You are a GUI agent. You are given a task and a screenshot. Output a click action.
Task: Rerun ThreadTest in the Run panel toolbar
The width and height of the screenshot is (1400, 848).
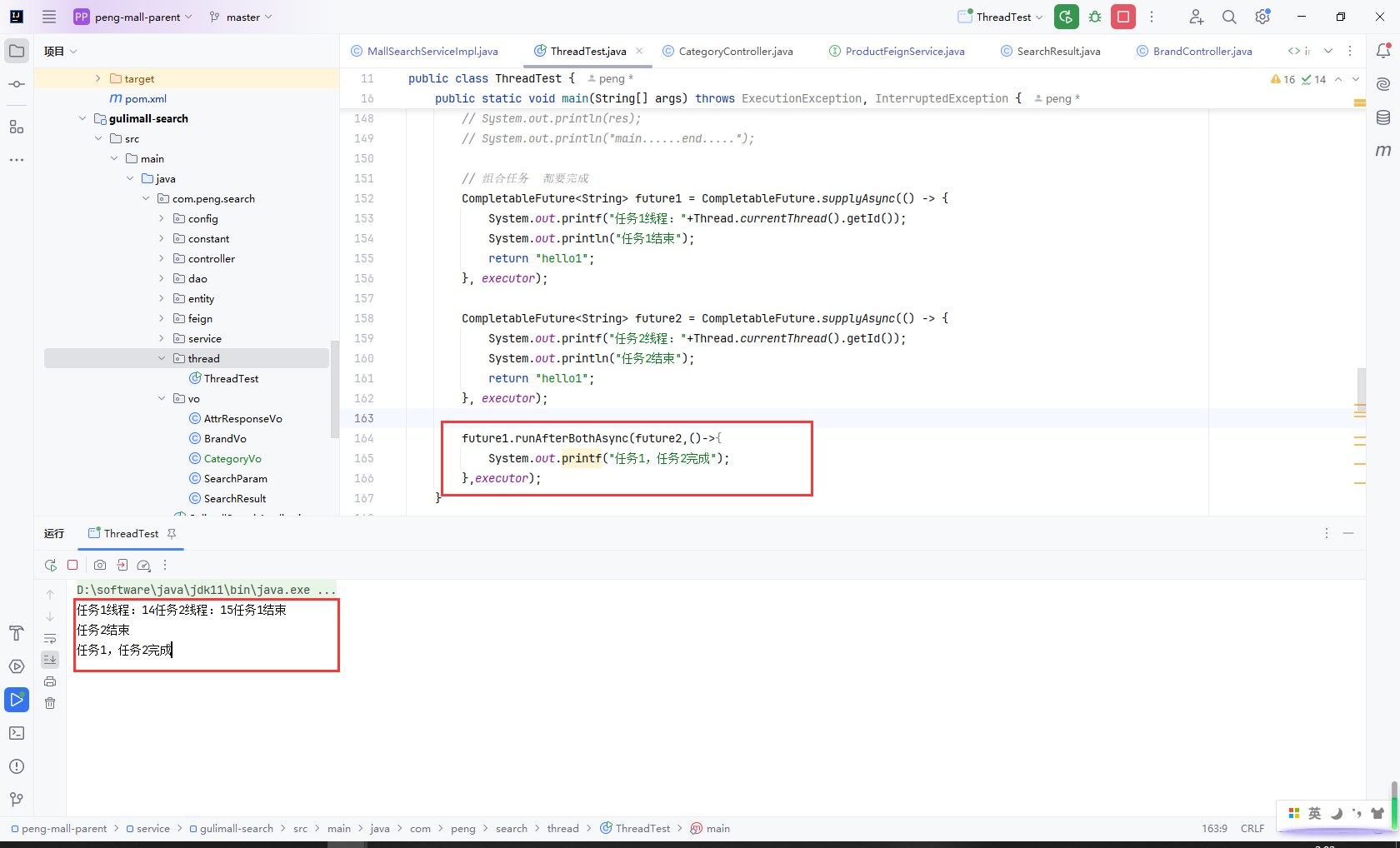tap(51, 565)
